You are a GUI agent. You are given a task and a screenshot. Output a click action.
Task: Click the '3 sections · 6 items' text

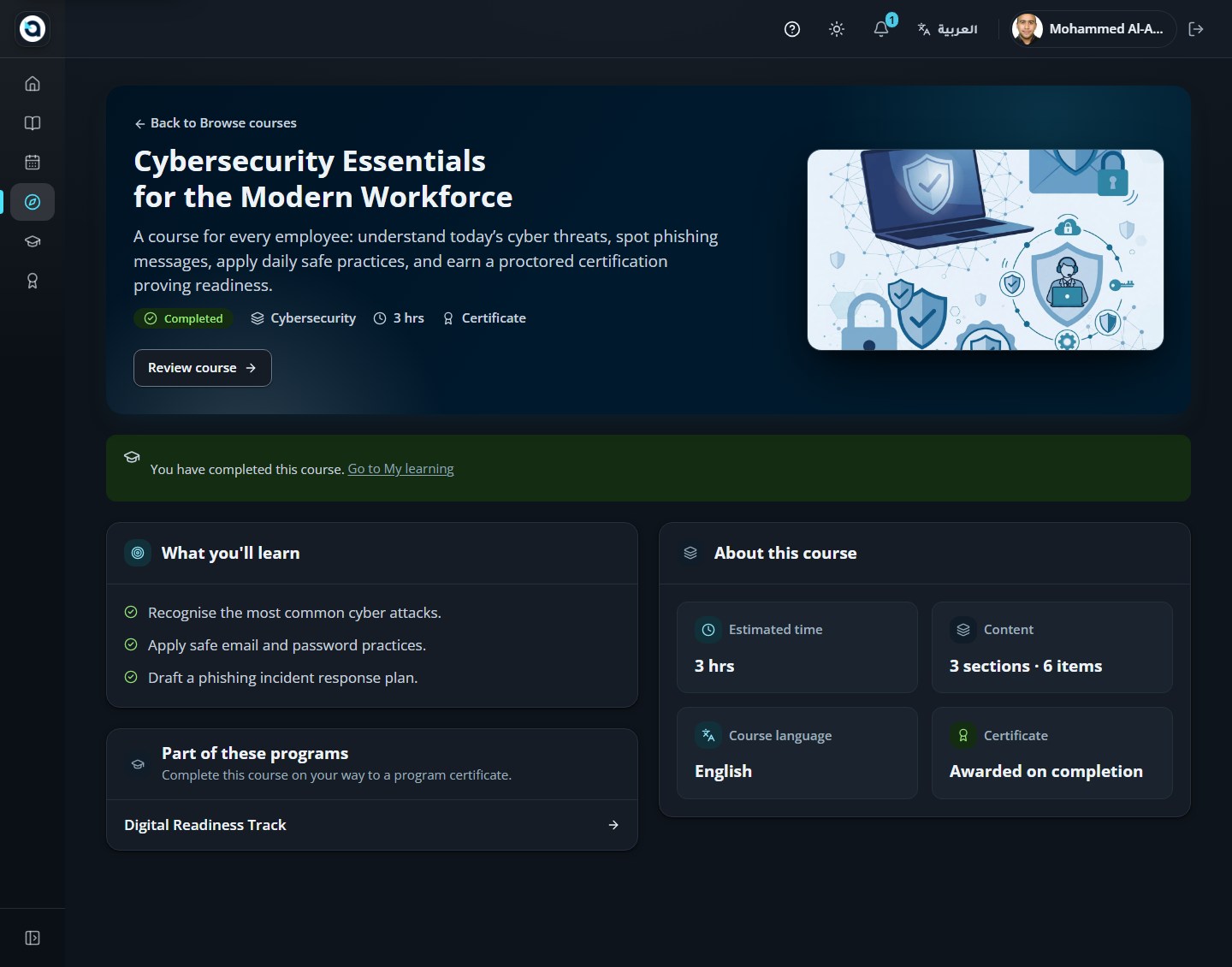(1026, 666)
